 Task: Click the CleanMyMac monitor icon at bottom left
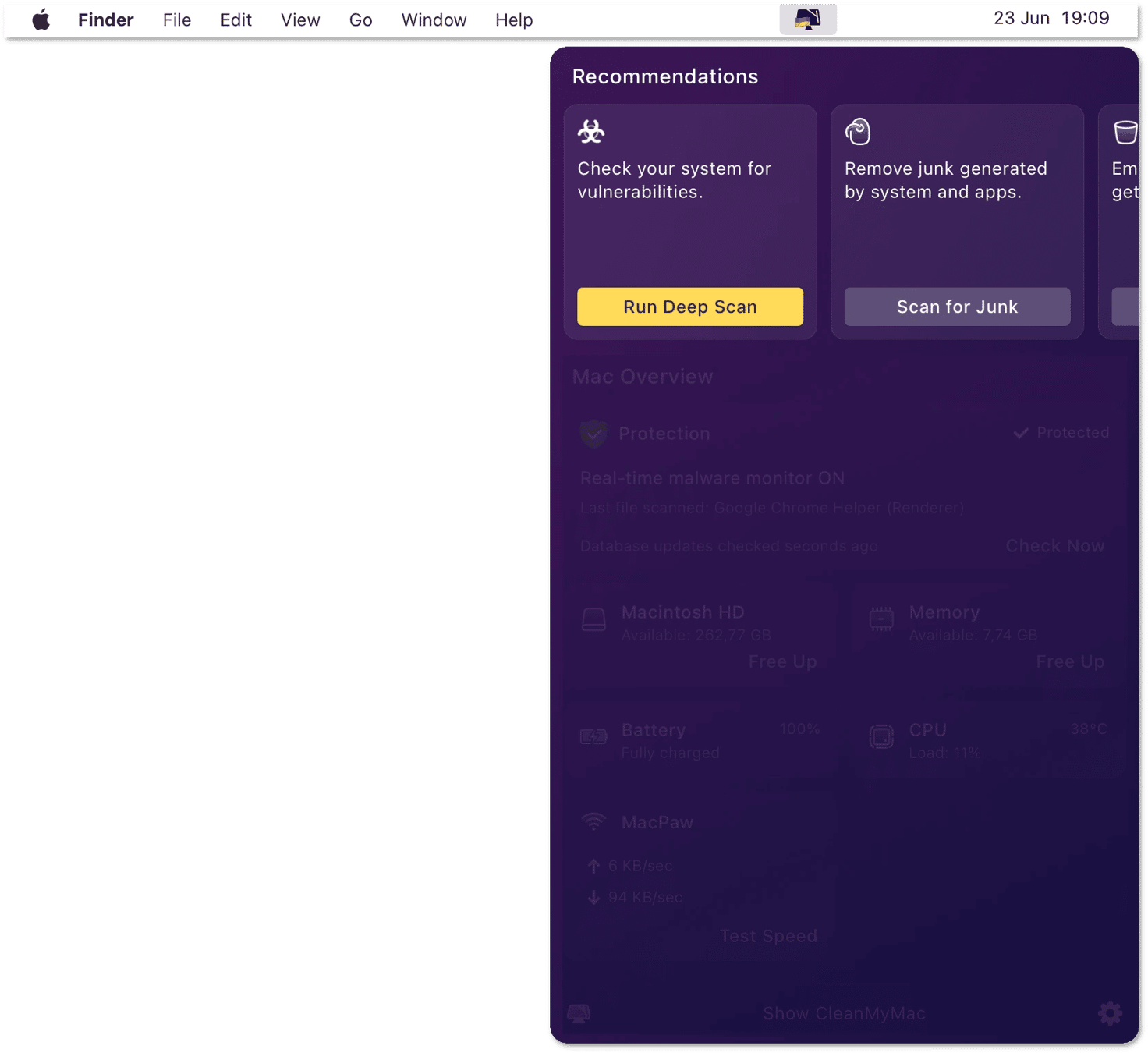click(x=579, y=1013)
